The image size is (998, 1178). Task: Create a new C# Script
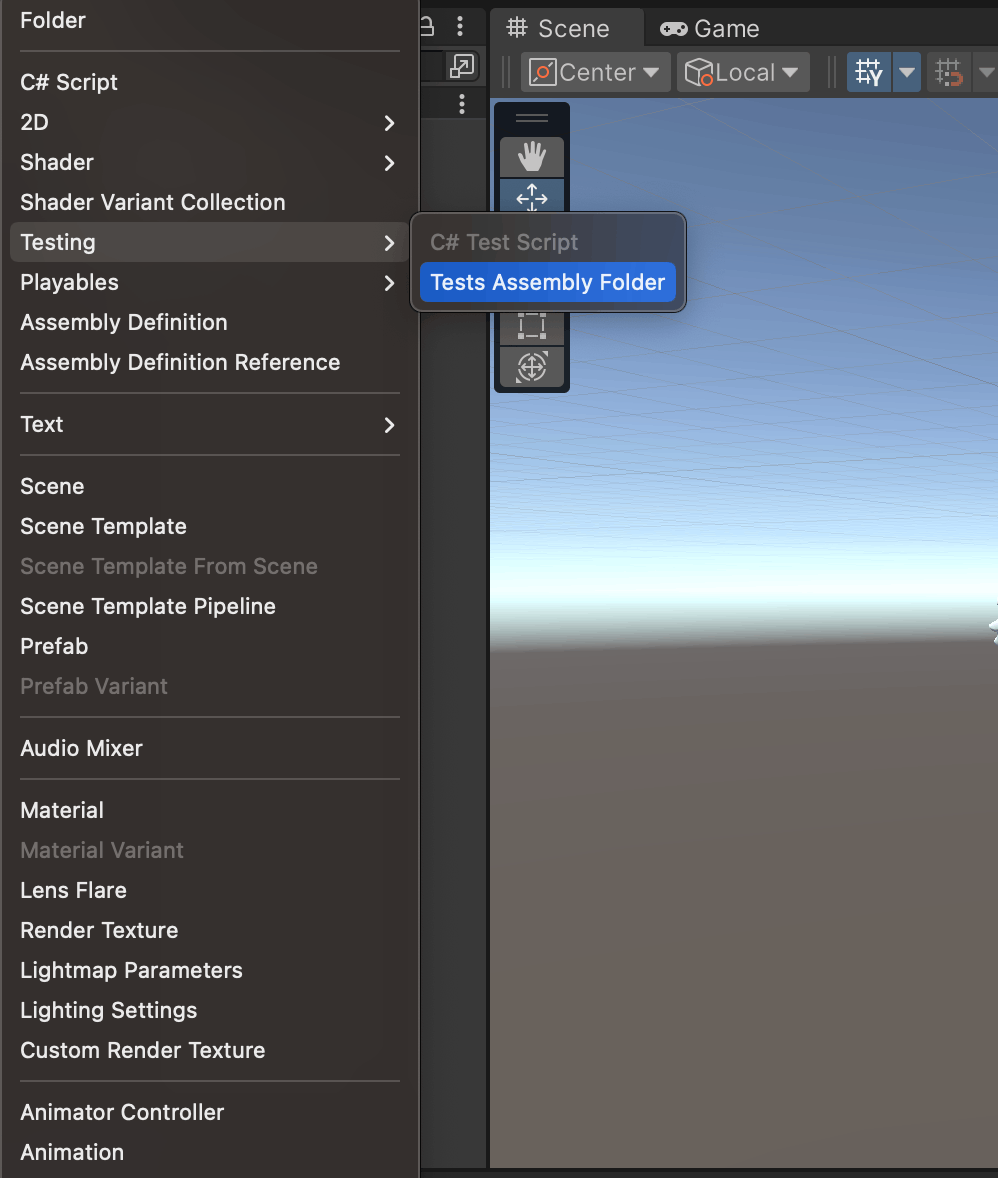pyautogui.click(x=210, y=82)
